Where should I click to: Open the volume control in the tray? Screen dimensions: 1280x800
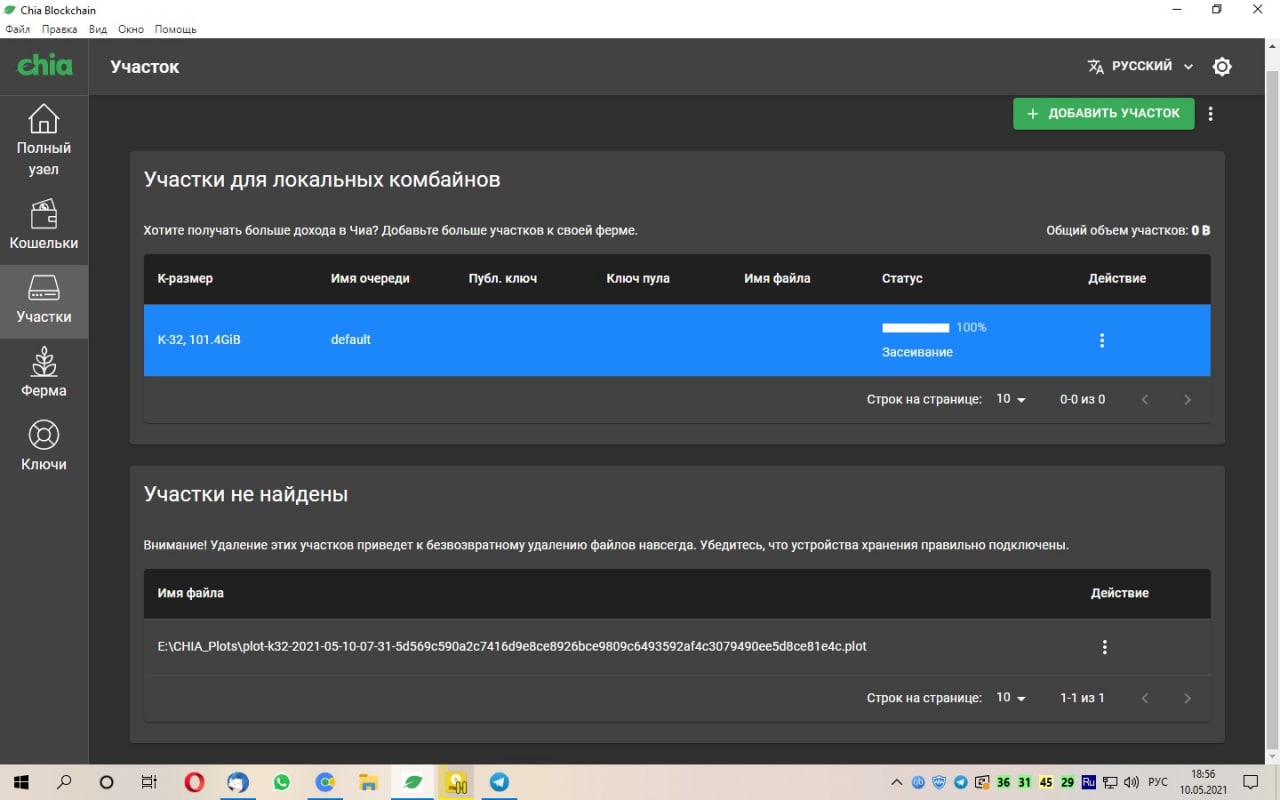pos(1132,782)
